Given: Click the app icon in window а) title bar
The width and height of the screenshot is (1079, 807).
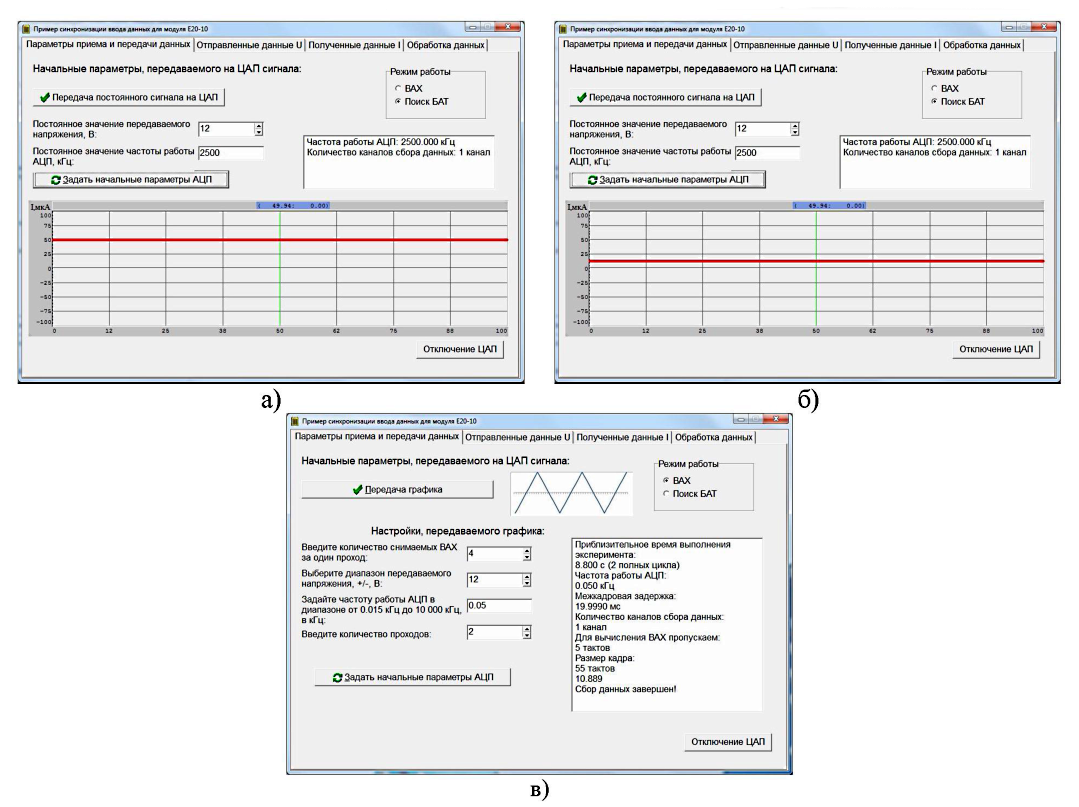Looking at the screenshot, I should (x=26, y=29).
